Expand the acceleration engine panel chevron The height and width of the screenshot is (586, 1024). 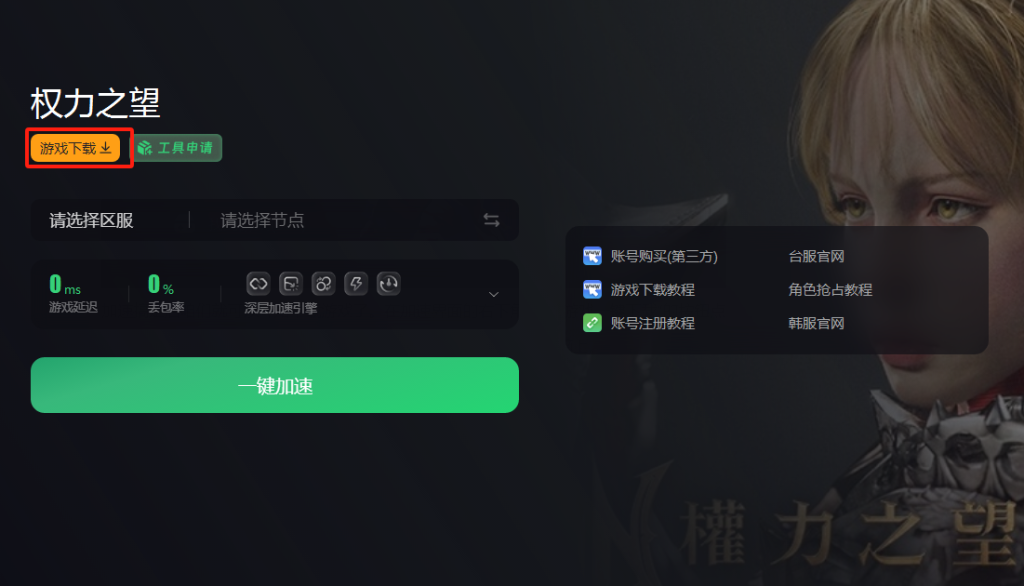point(494,295)
